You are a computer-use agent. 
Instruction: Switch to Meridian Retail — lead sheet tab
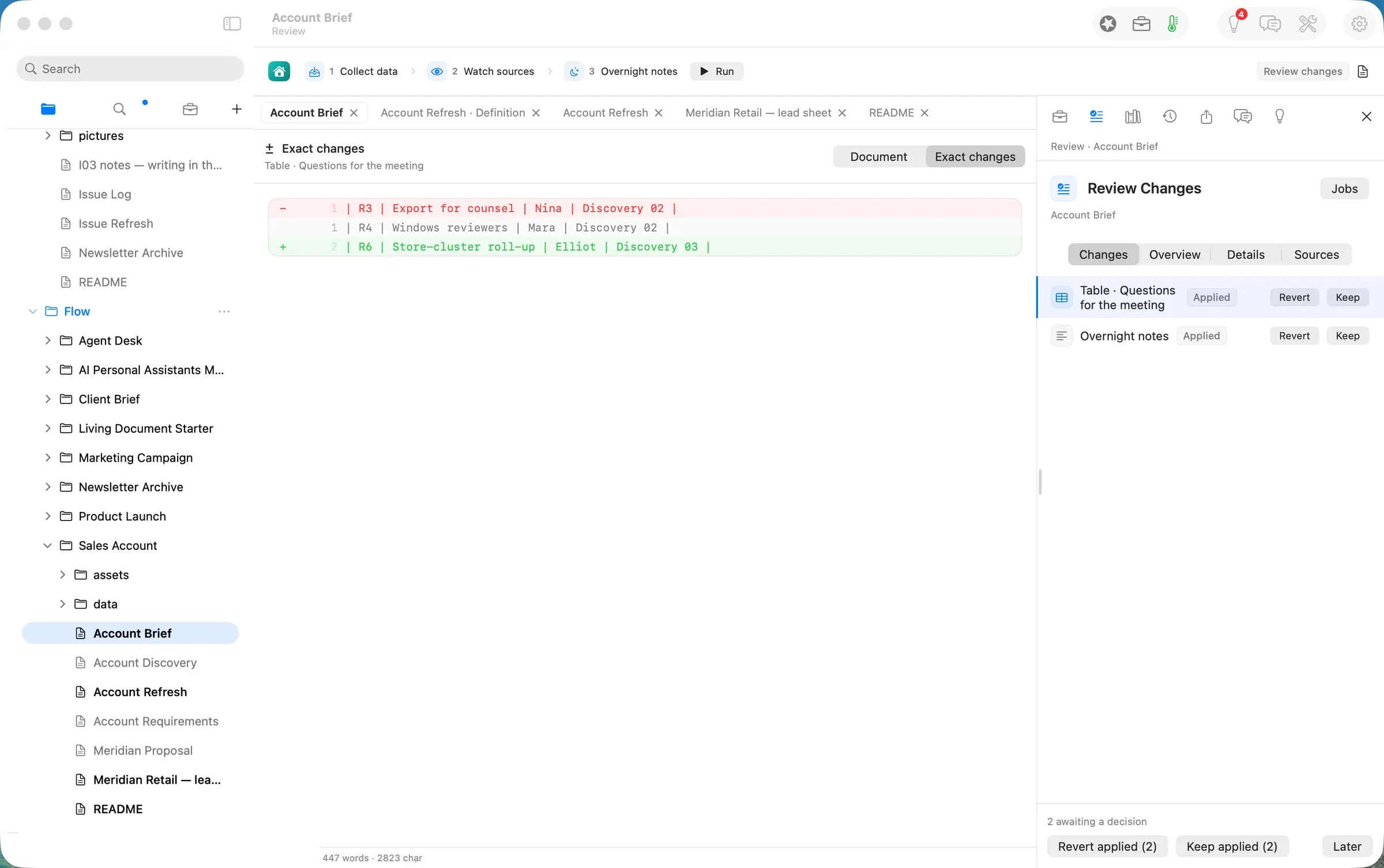click(x=758, y=113)
